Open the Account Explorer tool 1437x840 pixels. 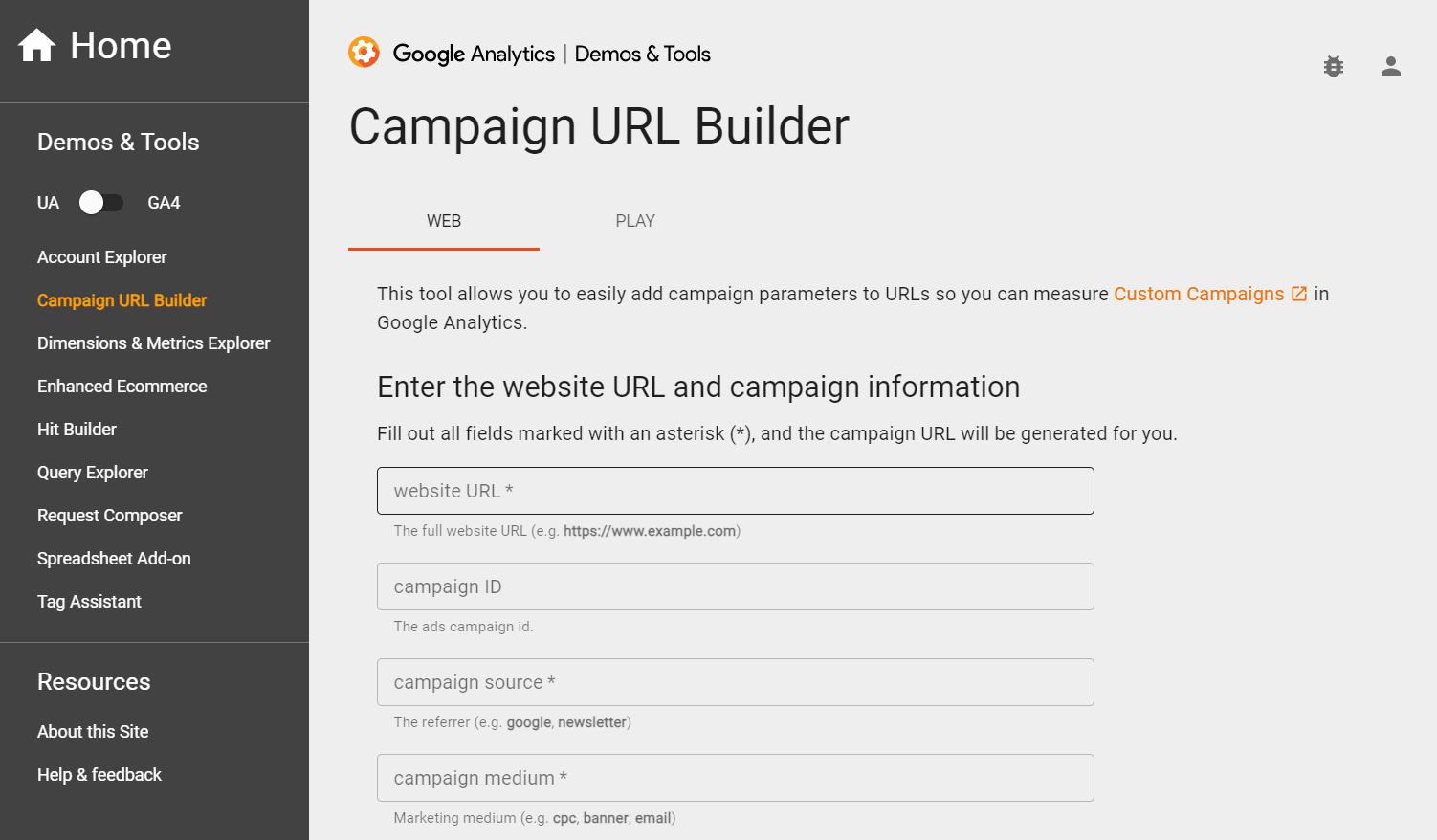point(101,256)
